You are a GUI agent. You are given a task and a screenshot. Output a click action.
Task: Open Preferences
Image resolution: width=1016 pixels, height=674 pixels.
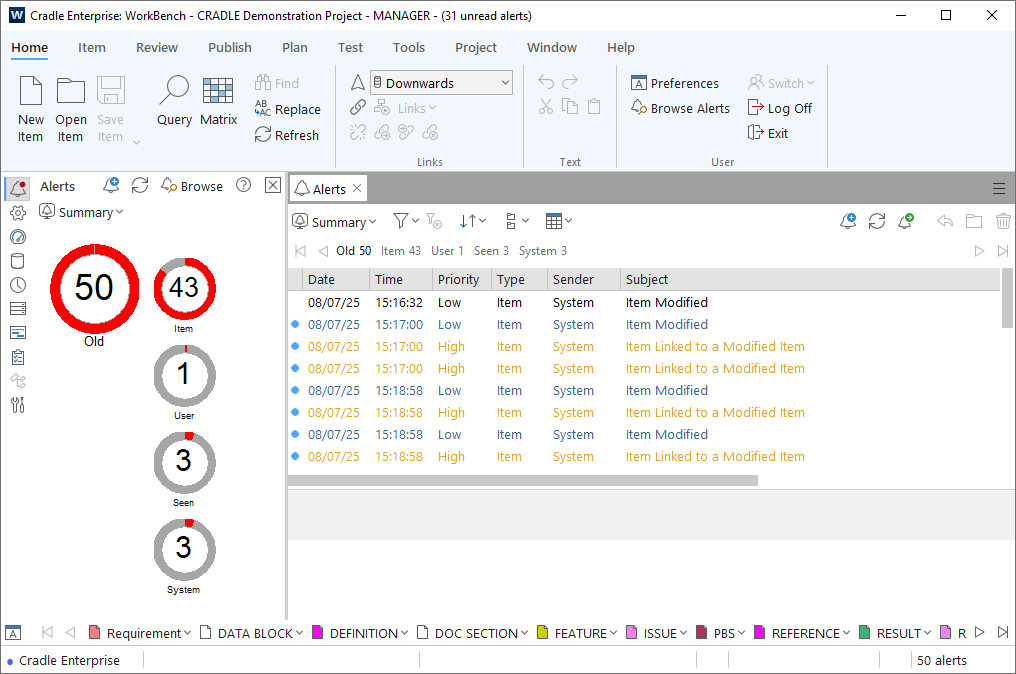(x=675, y=83)
